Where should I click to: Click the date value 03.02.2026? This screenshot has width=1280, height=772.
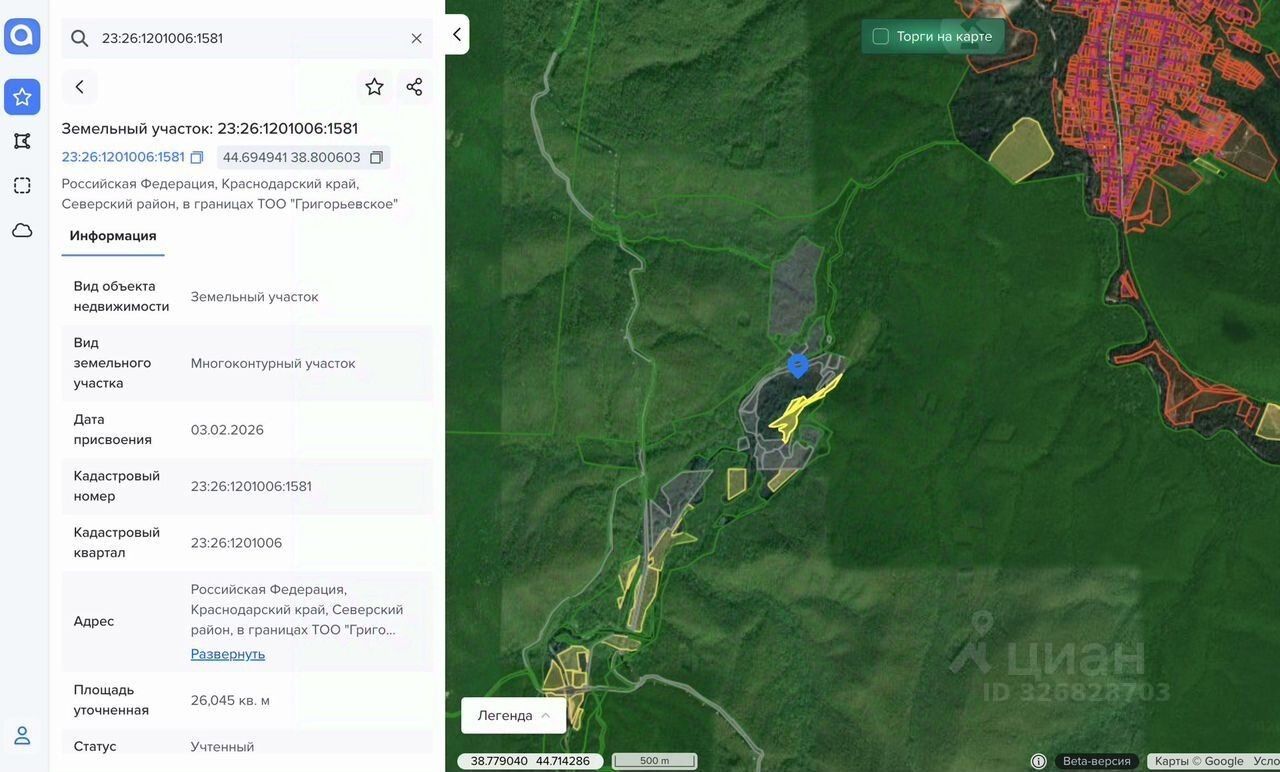click(x=227, y=430)
